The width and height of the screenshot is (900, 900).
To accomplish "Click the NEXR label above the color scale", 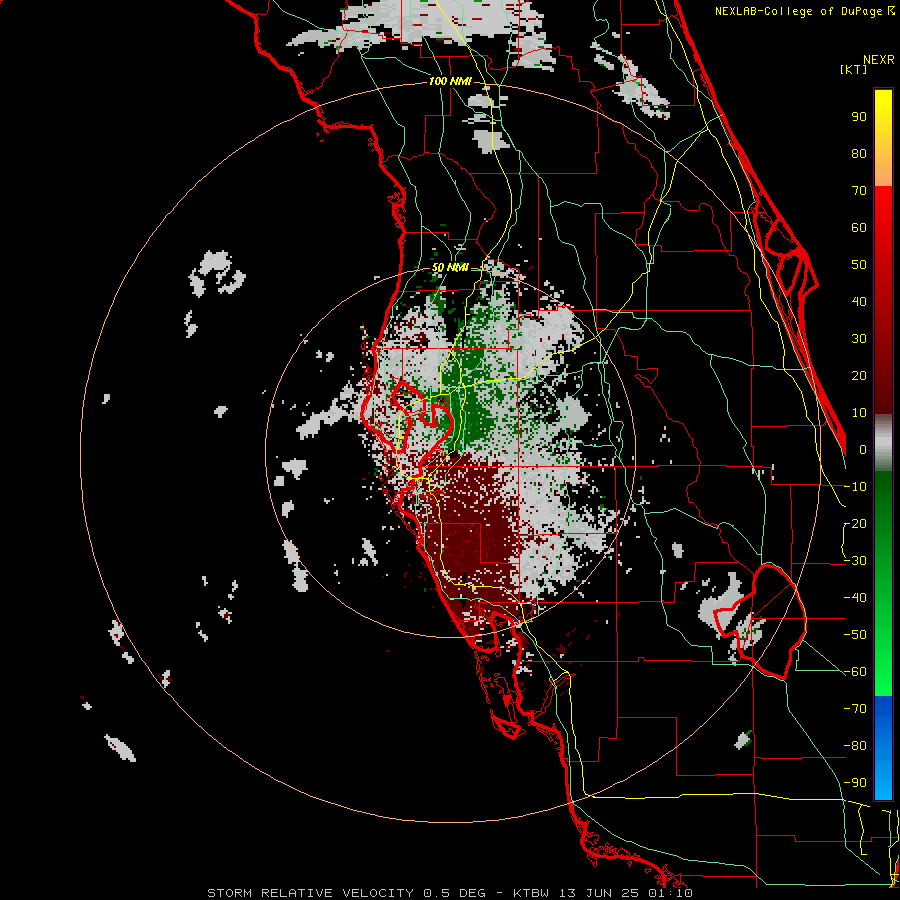I will tap(879, 60).
